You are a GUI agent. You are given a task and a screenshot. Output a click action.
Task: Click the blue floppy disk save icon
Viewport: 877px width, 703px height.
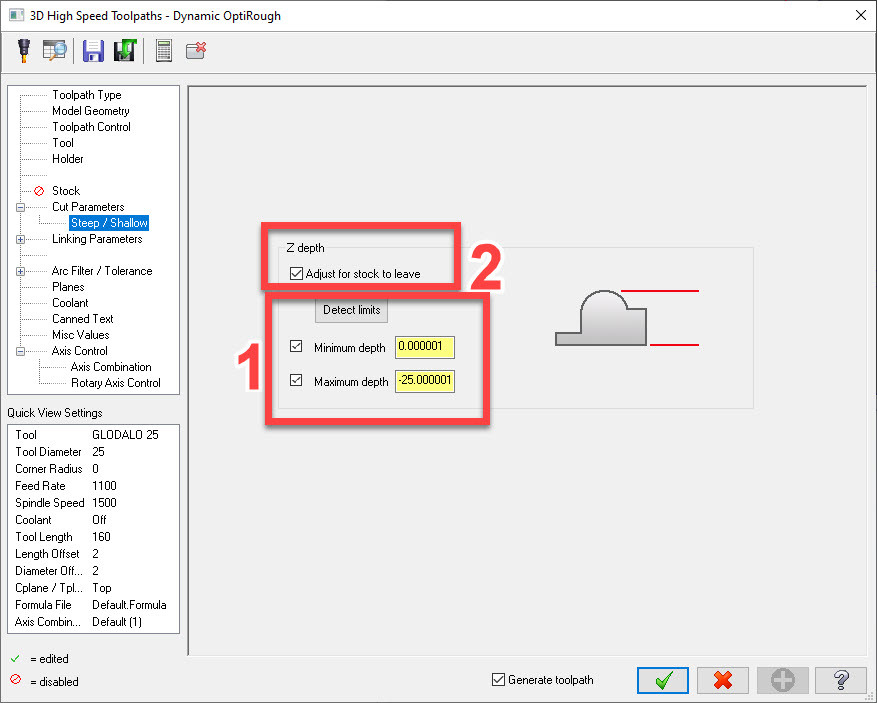[x=93, y=50]
